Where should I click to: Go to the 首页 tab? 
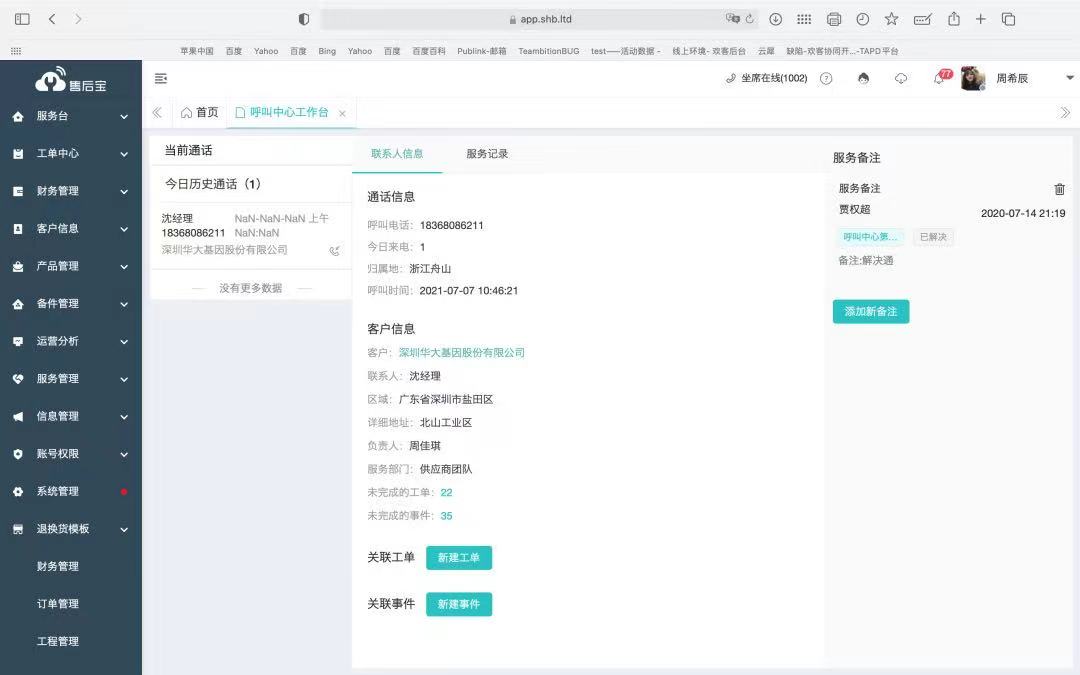pyautogui.click(x=199, y=113)
